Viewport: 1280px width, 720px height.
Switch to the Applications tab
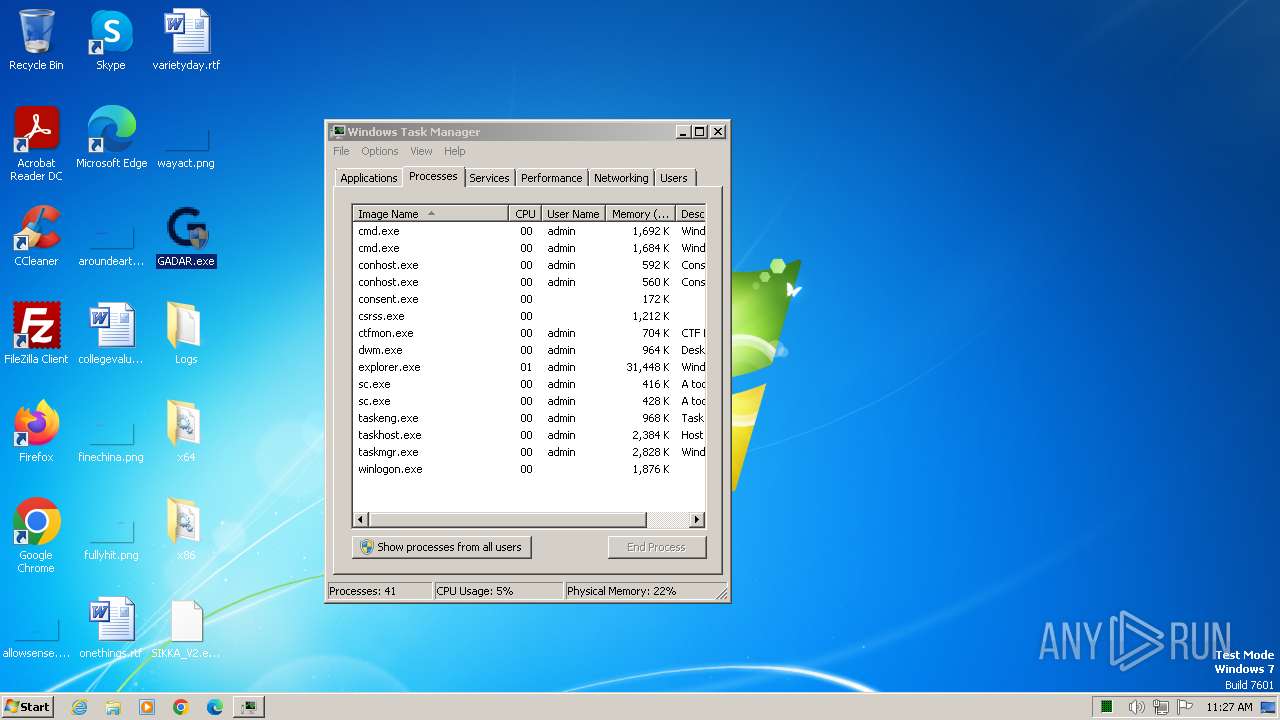pyautogui.click(x=368, y=178)
